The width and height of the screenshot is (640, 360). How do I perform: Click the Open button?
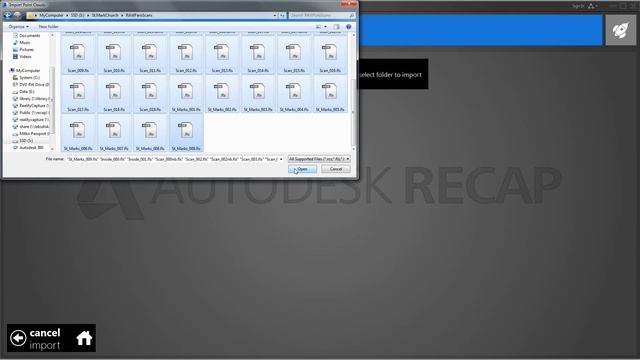[302, 169]
